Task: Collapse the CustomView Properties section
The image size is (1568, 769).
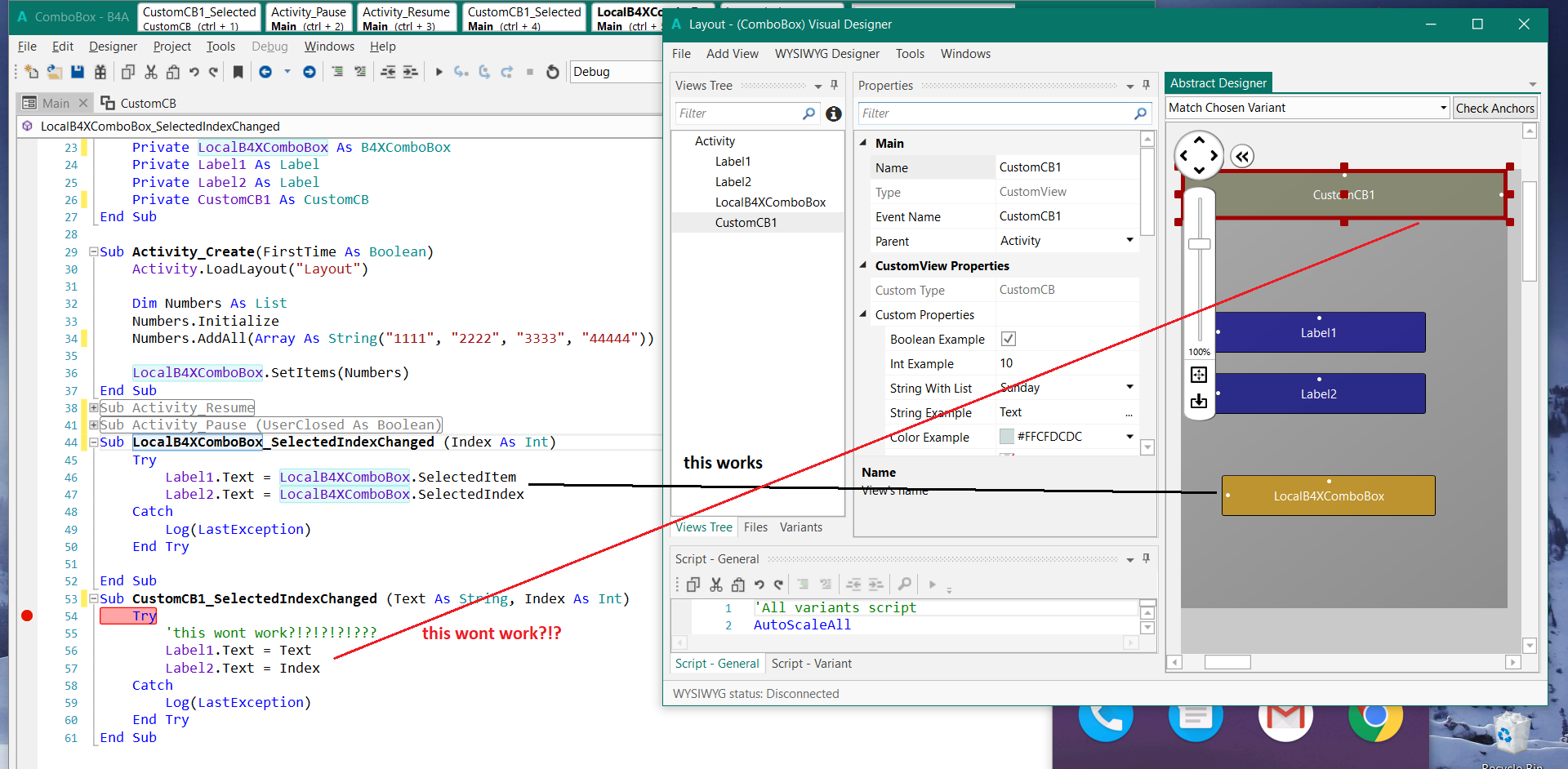Action: pos(863,265)
